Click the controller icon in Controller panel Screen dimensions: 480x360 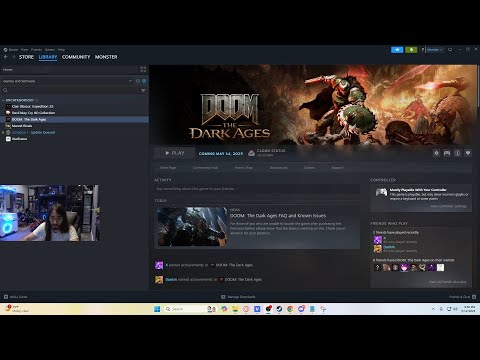381,192
